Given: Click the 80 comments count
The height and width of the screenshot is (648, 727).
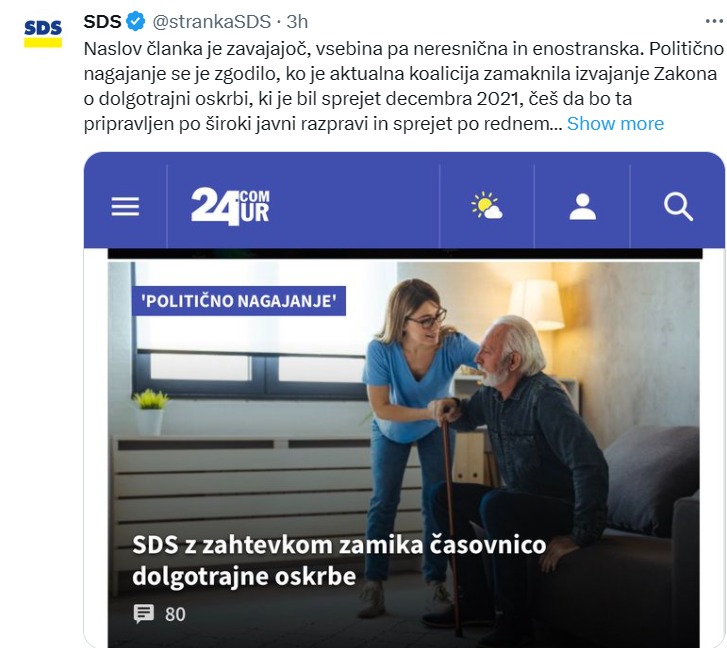Looking at the screenshot, I should 175,615.
